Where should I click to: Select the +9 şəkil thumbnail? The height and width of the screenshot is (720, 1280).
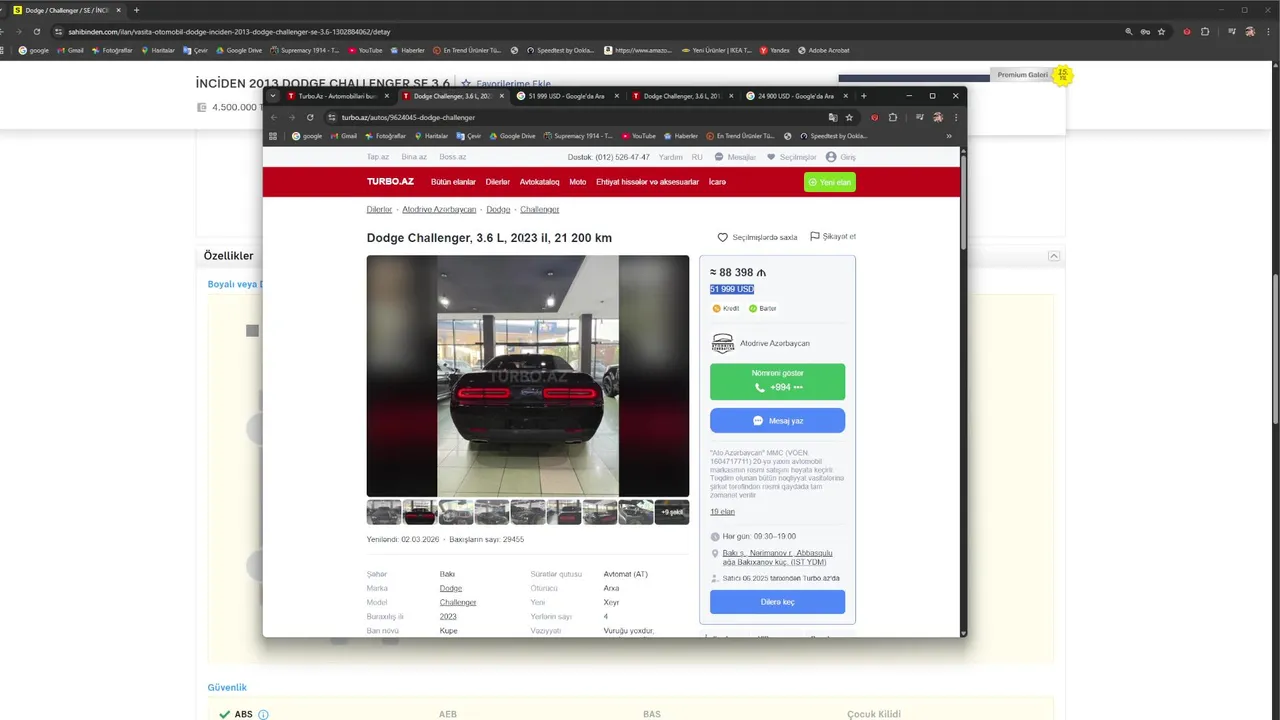pos(672,512)
